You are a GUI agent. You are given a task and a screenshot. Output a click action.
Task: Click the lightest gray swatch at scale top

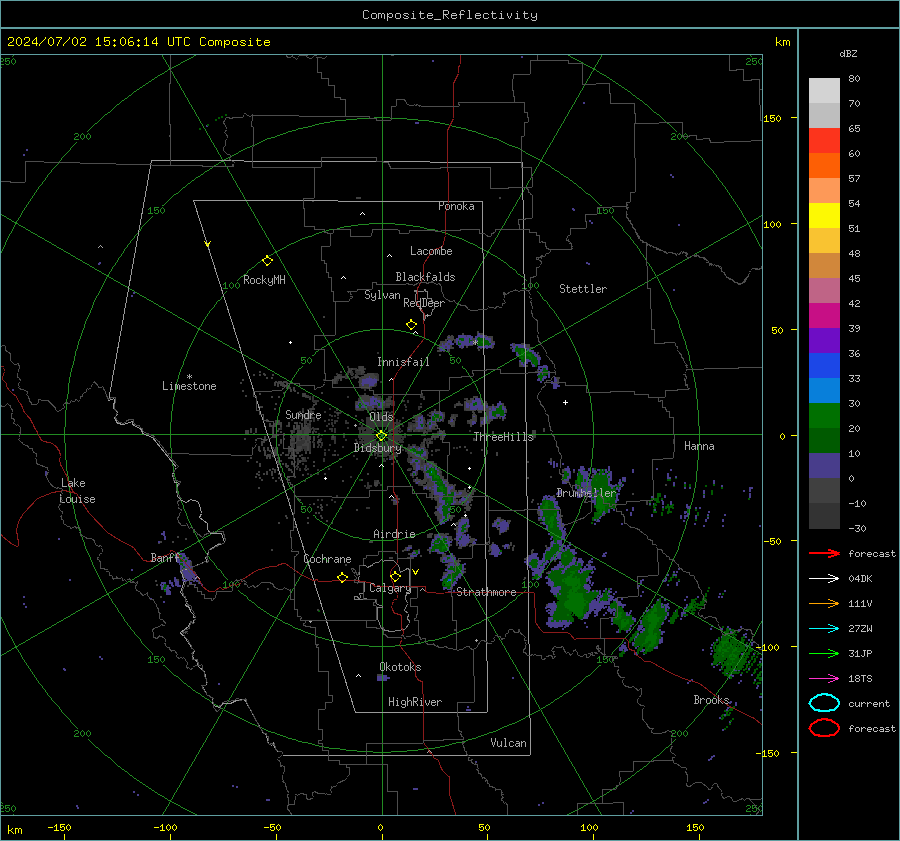coord(824,91)
